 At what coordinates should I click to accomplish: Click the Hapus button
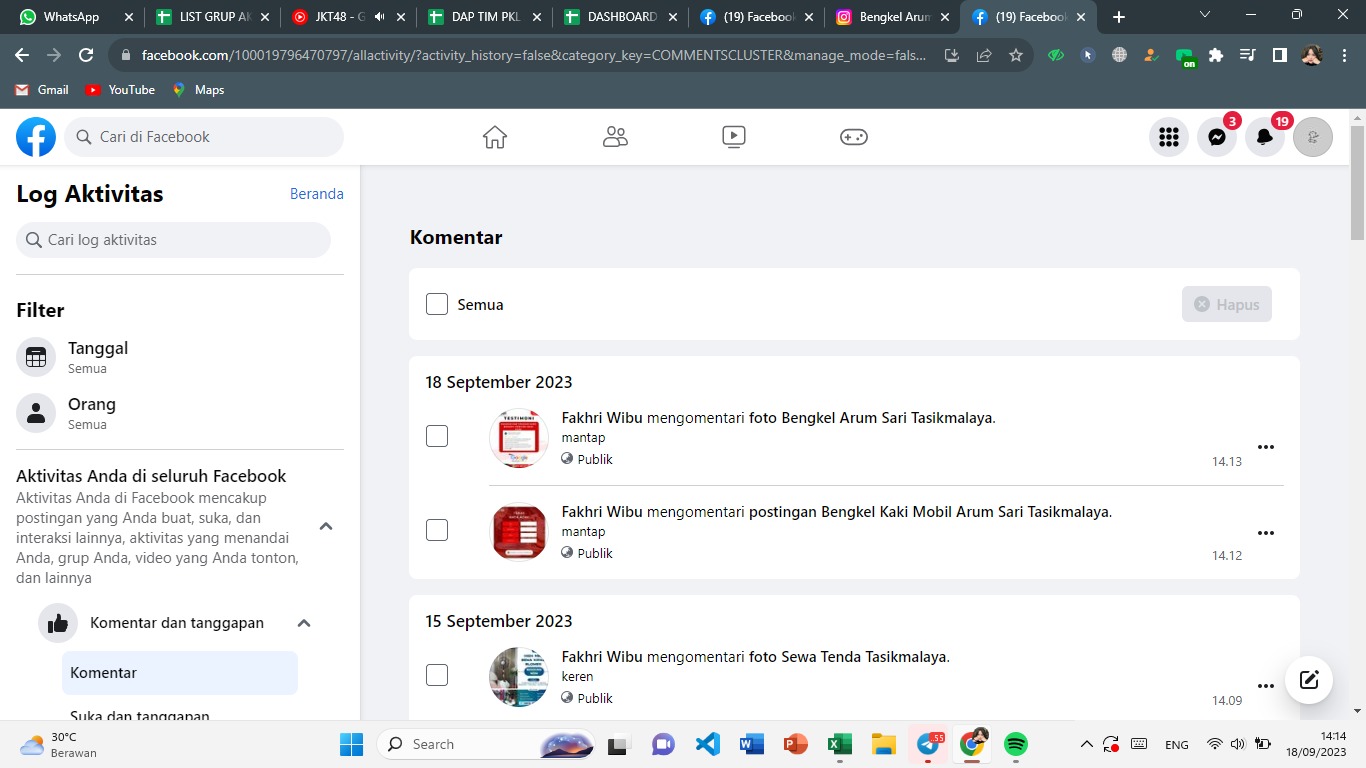[1227, 304]
